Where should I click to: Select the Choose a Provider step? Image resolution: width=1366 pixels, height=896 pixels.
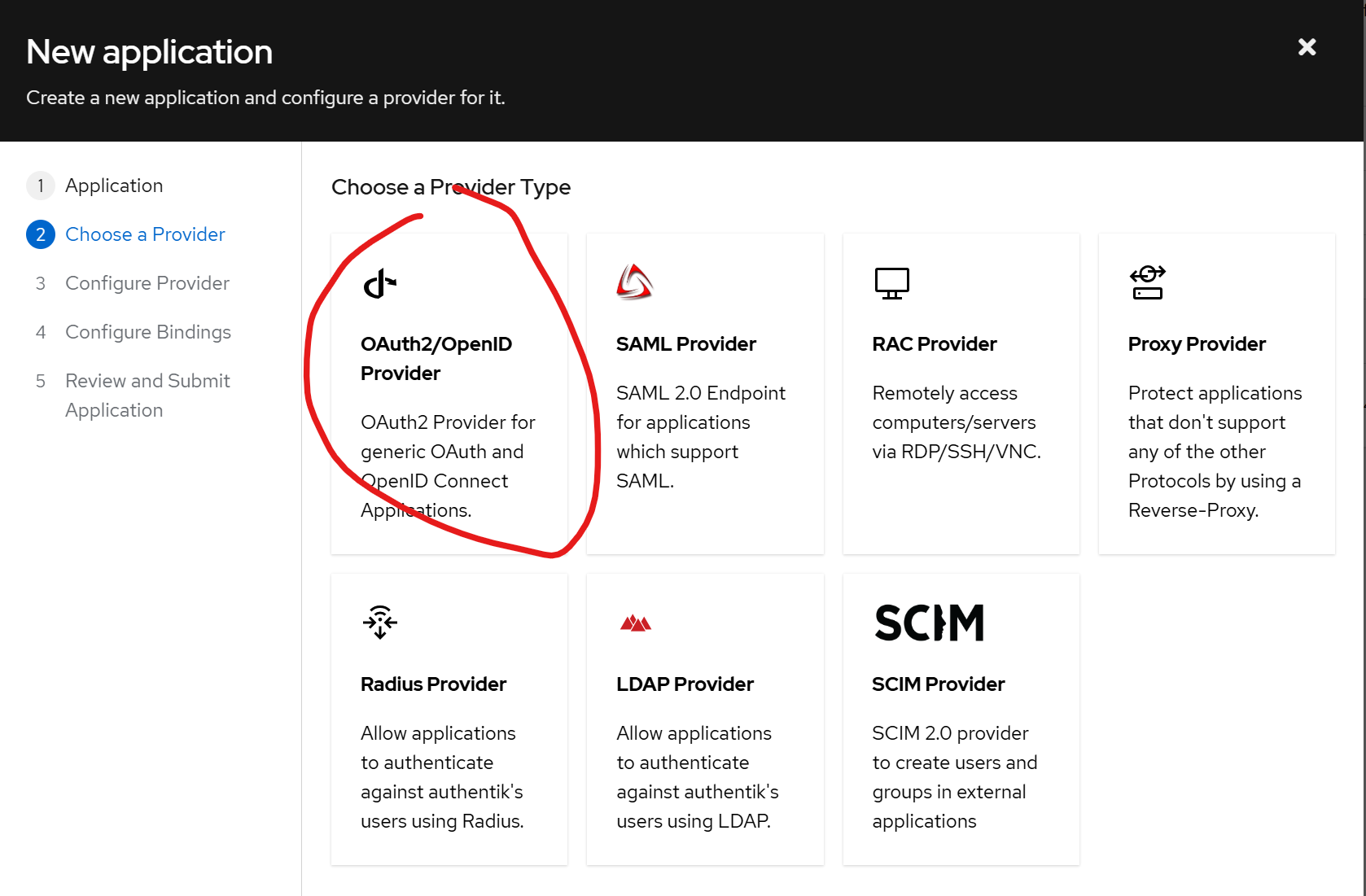tap(145, 234)
